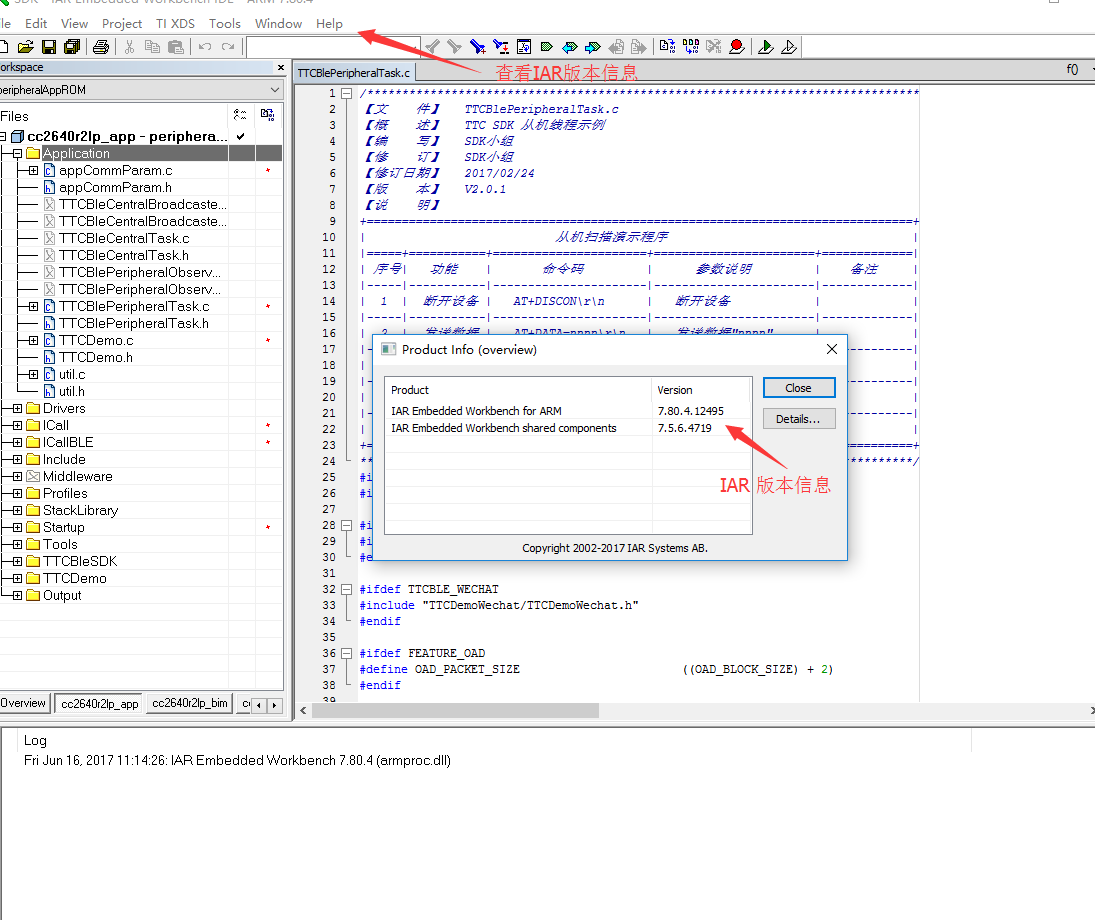The image size is (1095, 920).
Task: Open the Tools menu
Action: tap(225, 24)
